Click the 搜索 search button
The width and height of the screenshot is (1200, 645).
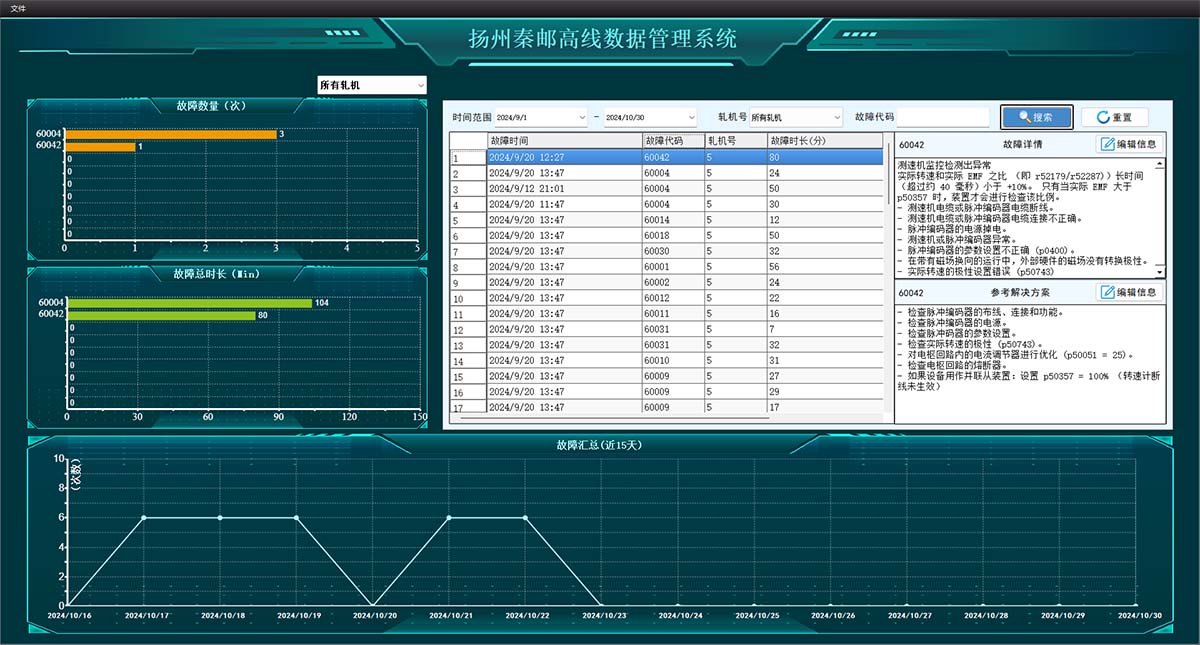(x=1037, y=117)
